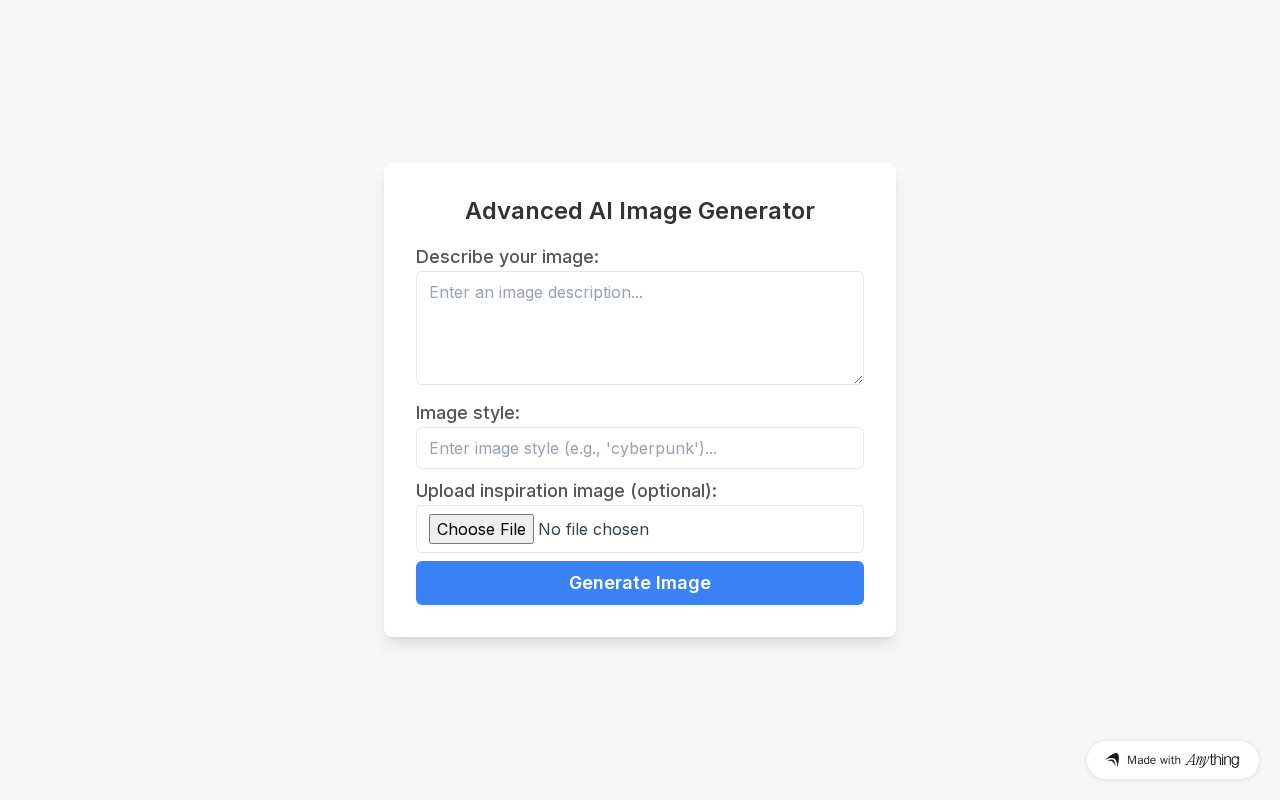Grab the description textarea resize handle
1280x800 pixels.
click(857, 379)
